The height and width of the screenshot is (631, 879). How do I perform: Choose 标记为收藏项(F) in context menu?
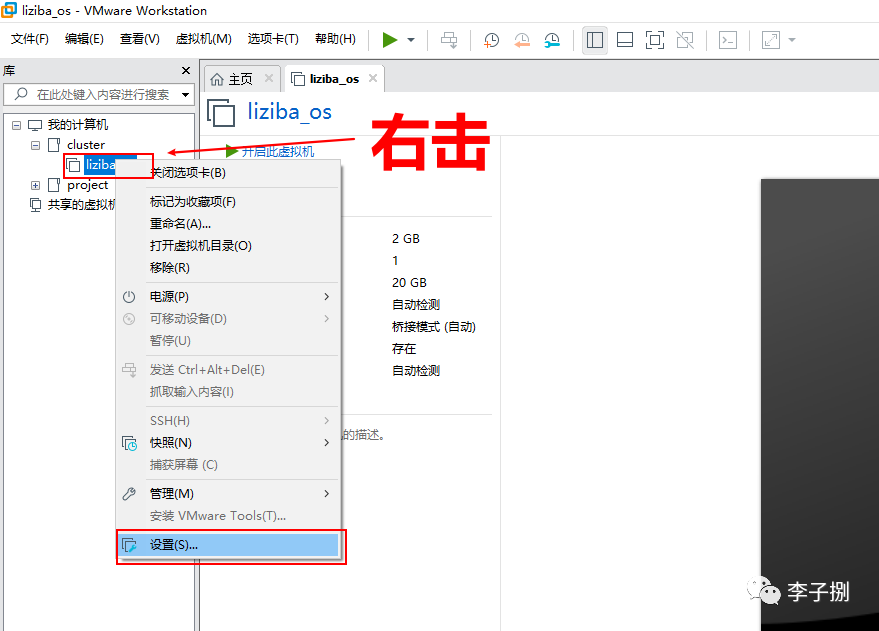228,202
